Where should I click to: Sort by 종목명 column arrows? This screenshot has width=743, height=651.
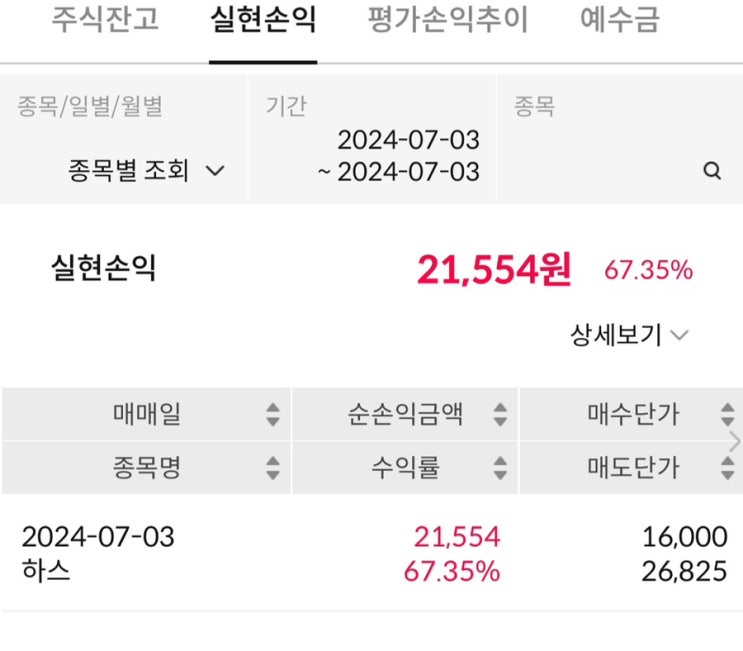click(x=273, y=467)
